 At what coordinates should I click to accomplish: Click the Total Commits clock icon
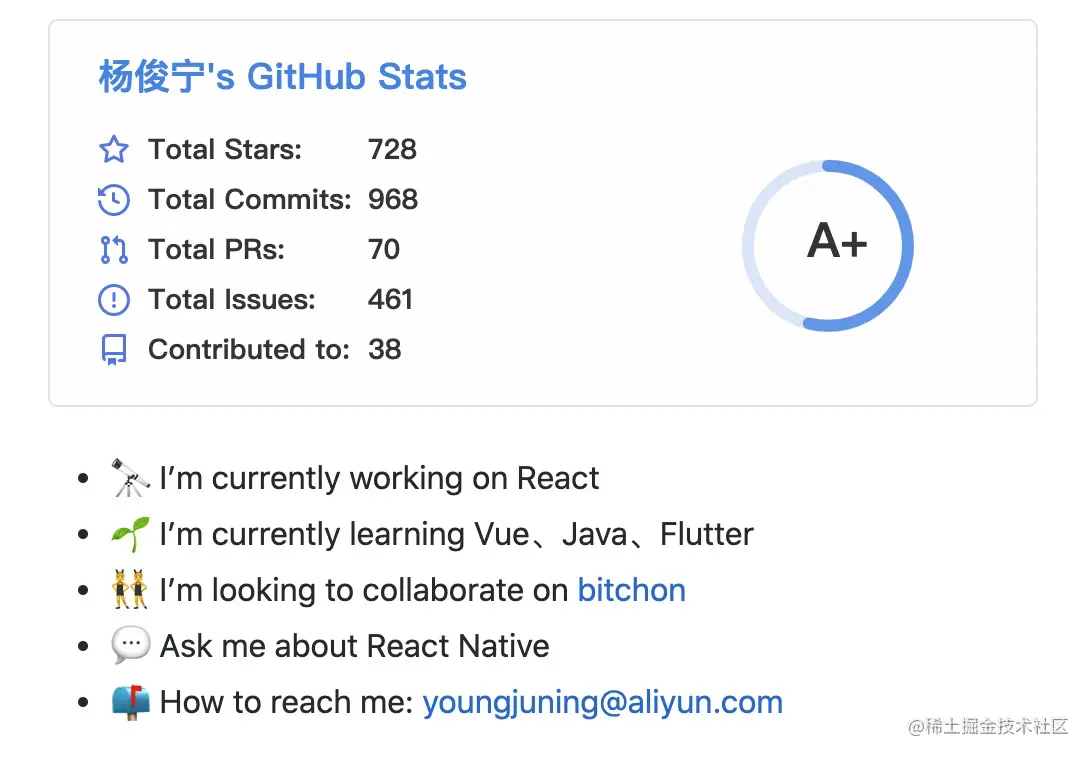click(114, 200)
